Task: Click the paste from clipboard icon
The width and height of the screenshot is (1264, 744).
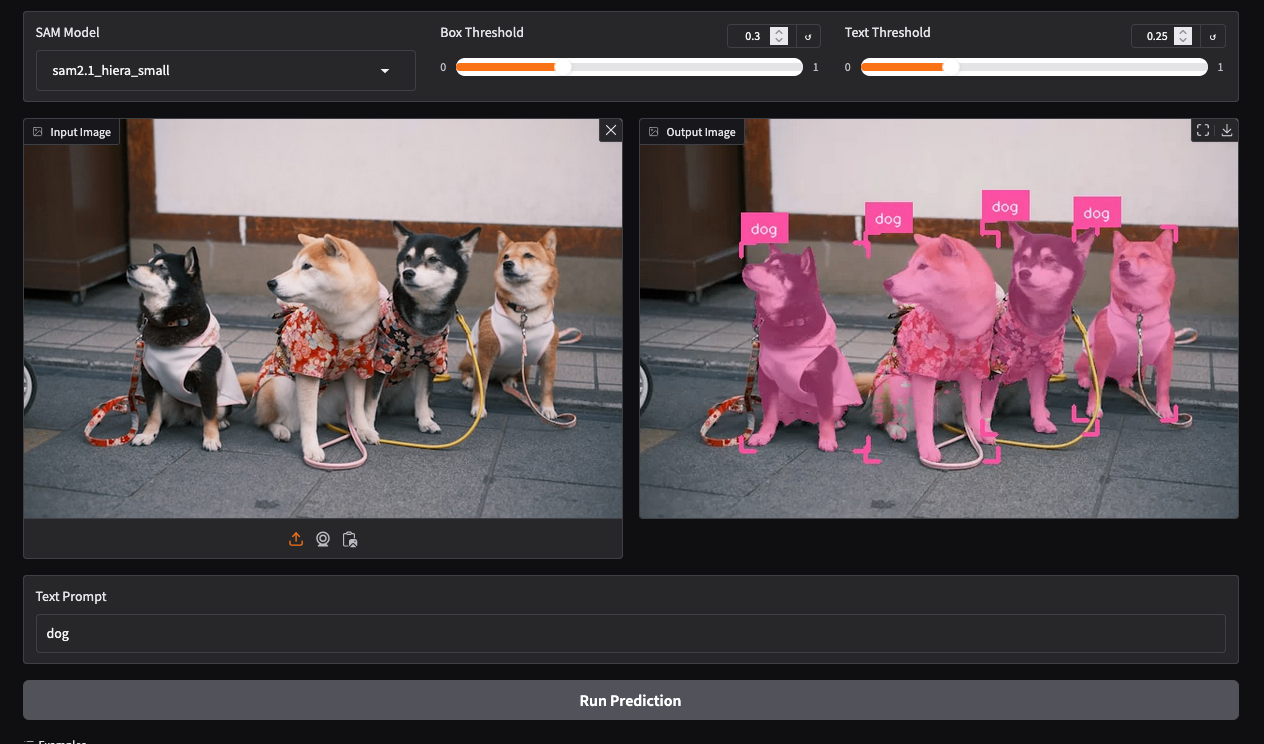Action: (349, 539)
